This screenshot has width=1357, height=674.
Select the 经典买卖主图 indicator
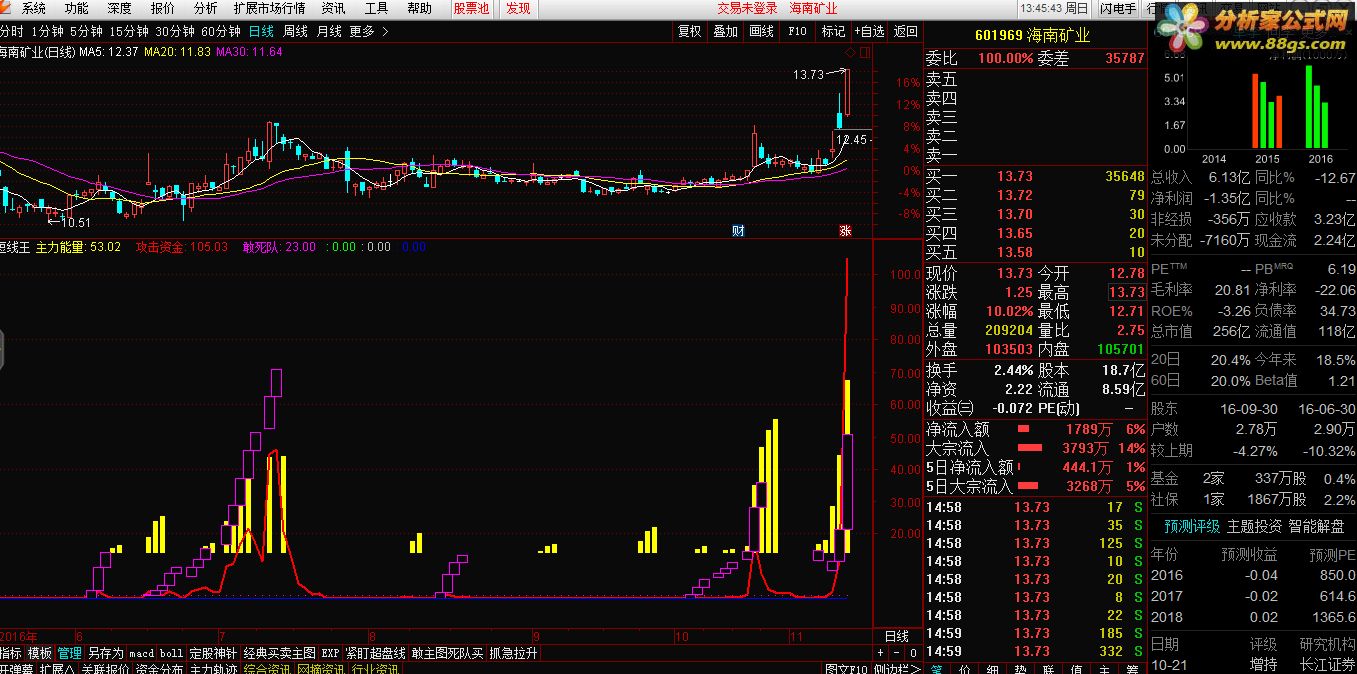[x=279, y=653]
